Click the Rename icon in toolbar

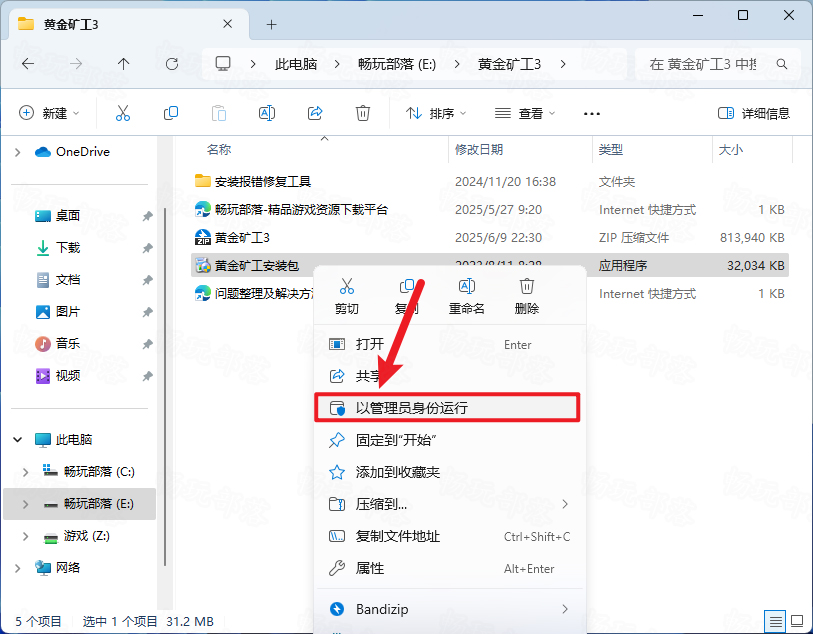coord(267,113)
